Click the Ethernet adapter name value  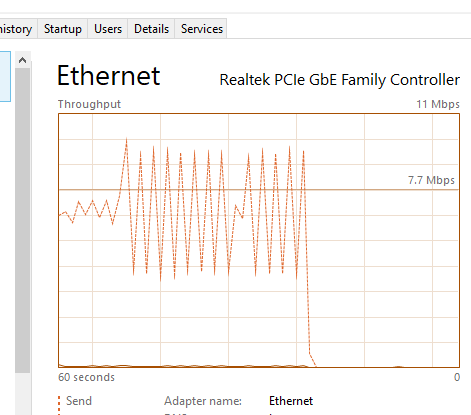[x=291, y=401]
